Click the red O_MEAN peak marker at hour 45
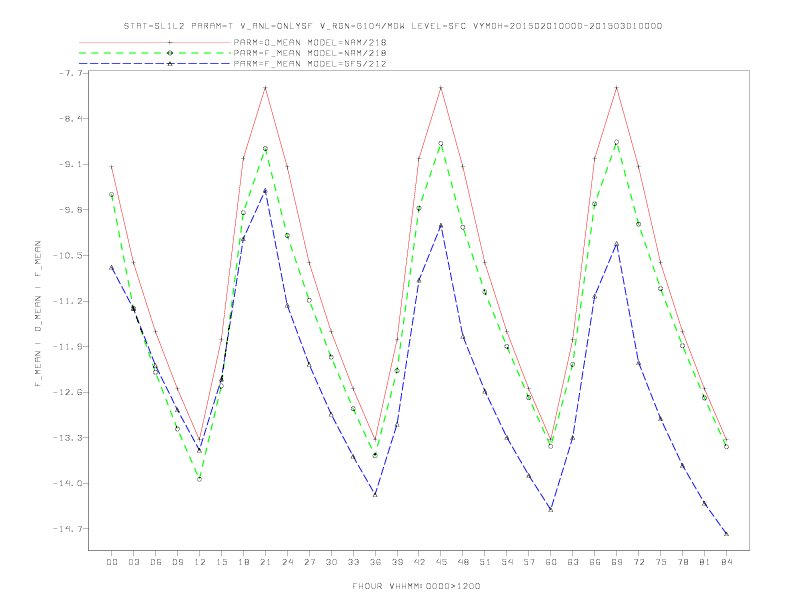This screenshot has height=612, width=792. [x=441, y=88]
